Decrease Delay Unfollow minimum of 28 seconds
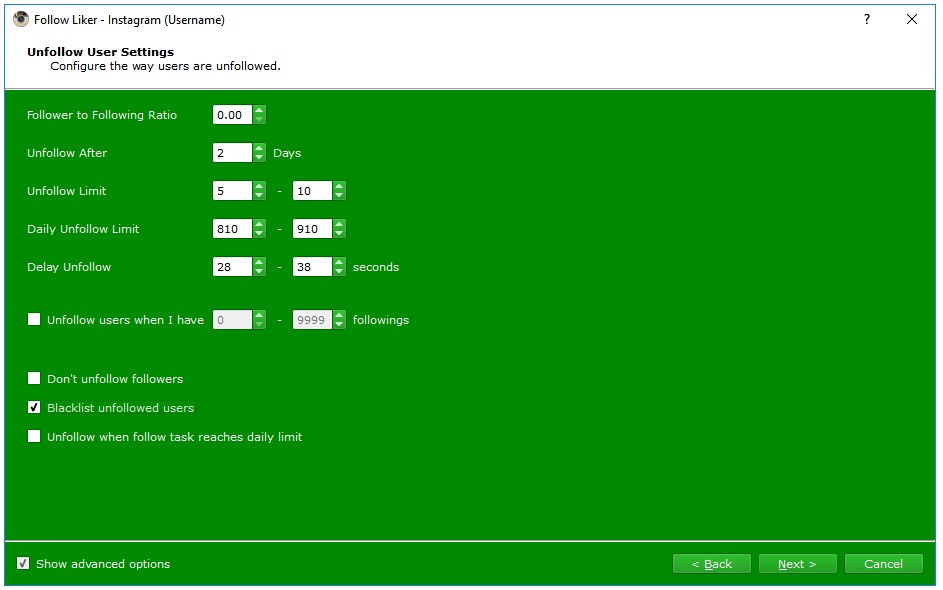Image resolution: width=943 pixels, height=590 pixels. tap(259, 271)
